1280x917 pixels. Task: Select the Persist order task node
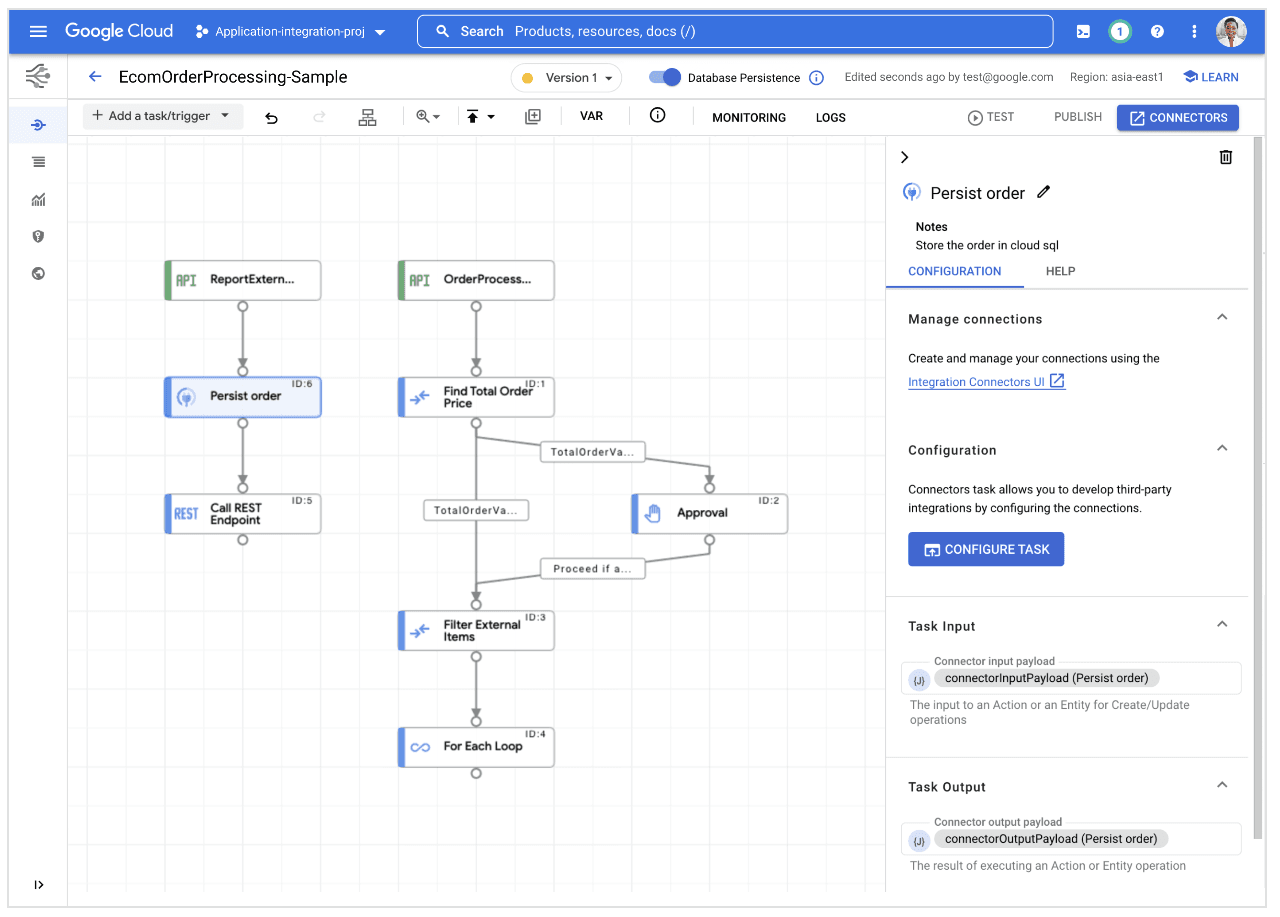242,397
